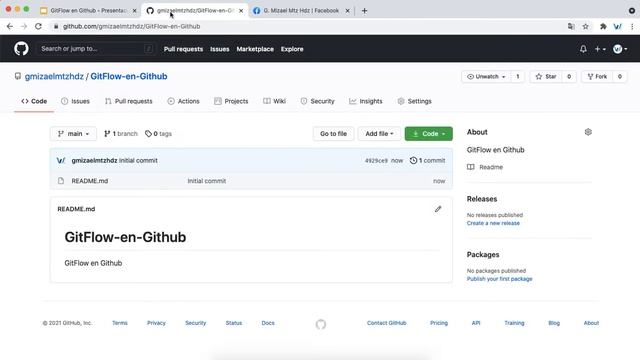
Task: Open Issues in the top navigation
Action: pyautogui.click(x=220, y=49)
